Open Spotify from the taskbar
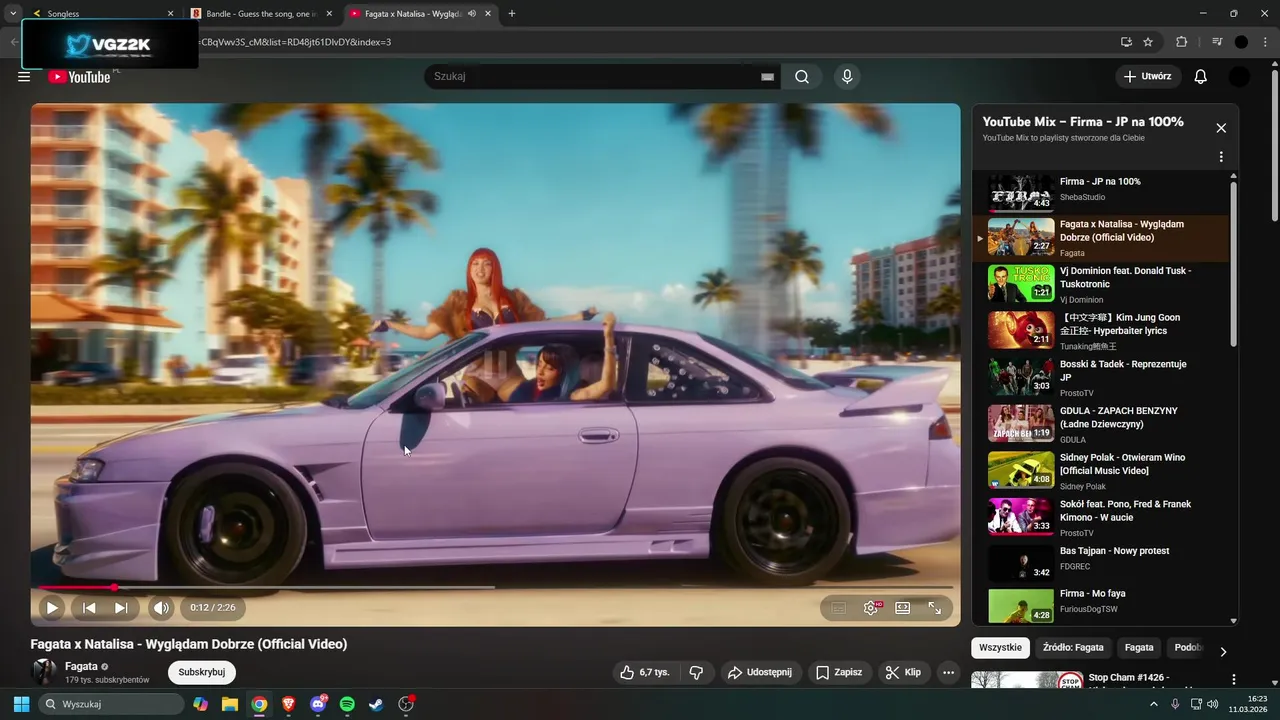The height and width of the screenshot is (720, 1280). click(x=347, y=704)
